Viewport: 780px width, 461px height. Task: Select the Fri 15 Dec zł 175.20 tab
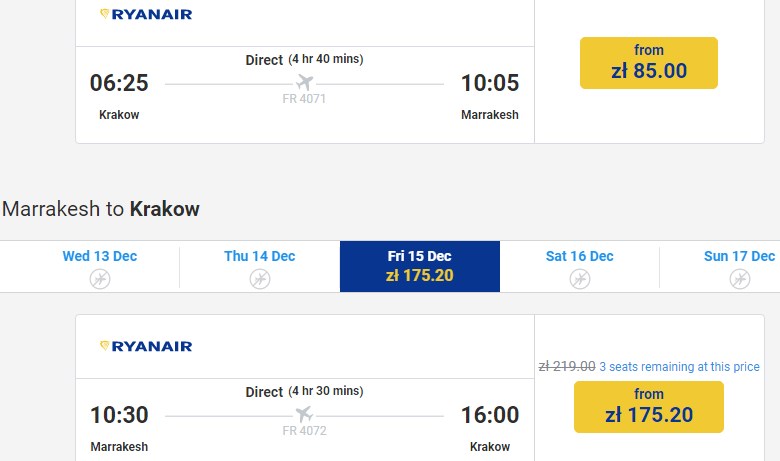click(419, 266)
